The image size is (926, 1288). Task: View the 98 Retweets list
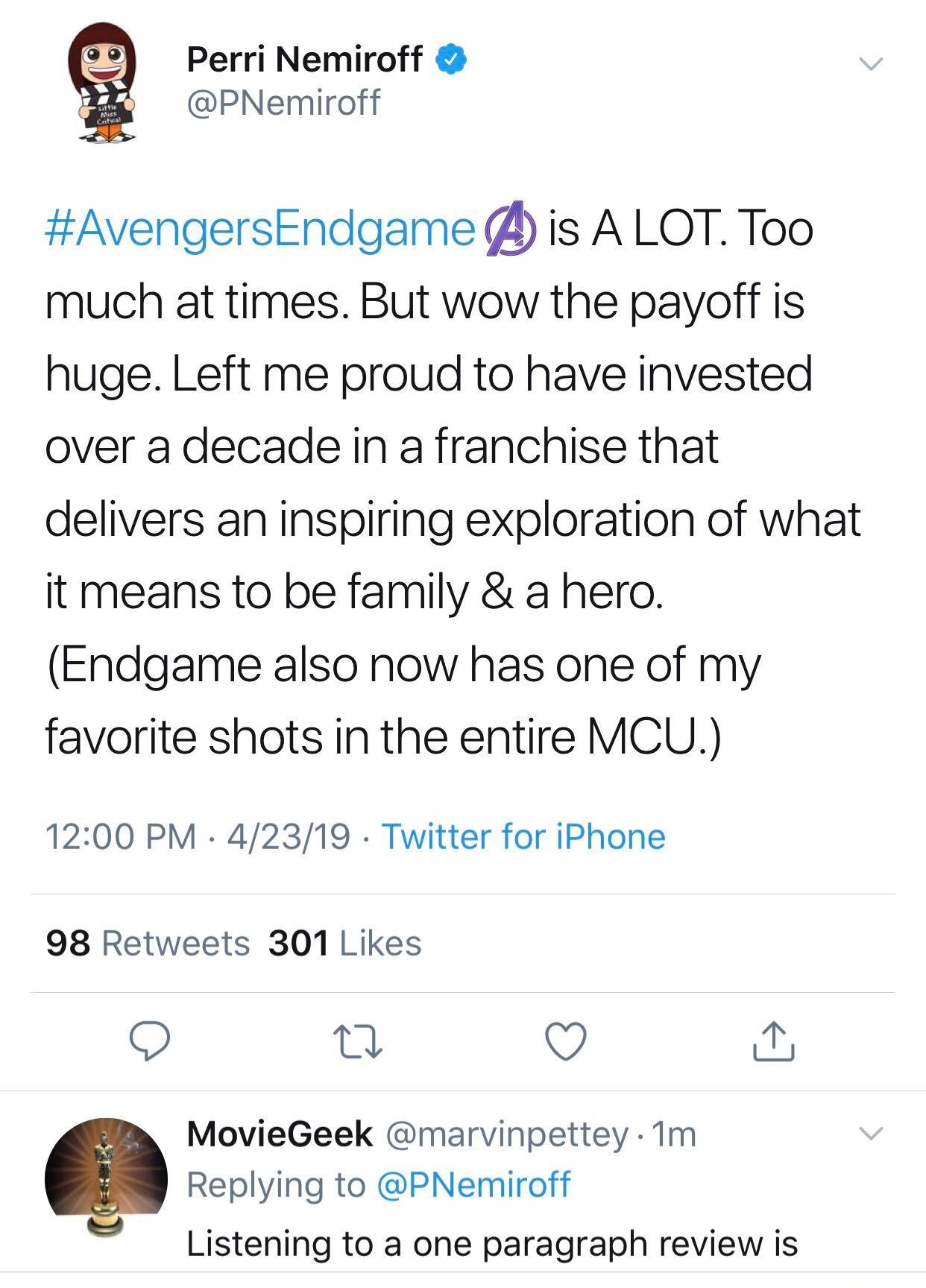[147, 943]
